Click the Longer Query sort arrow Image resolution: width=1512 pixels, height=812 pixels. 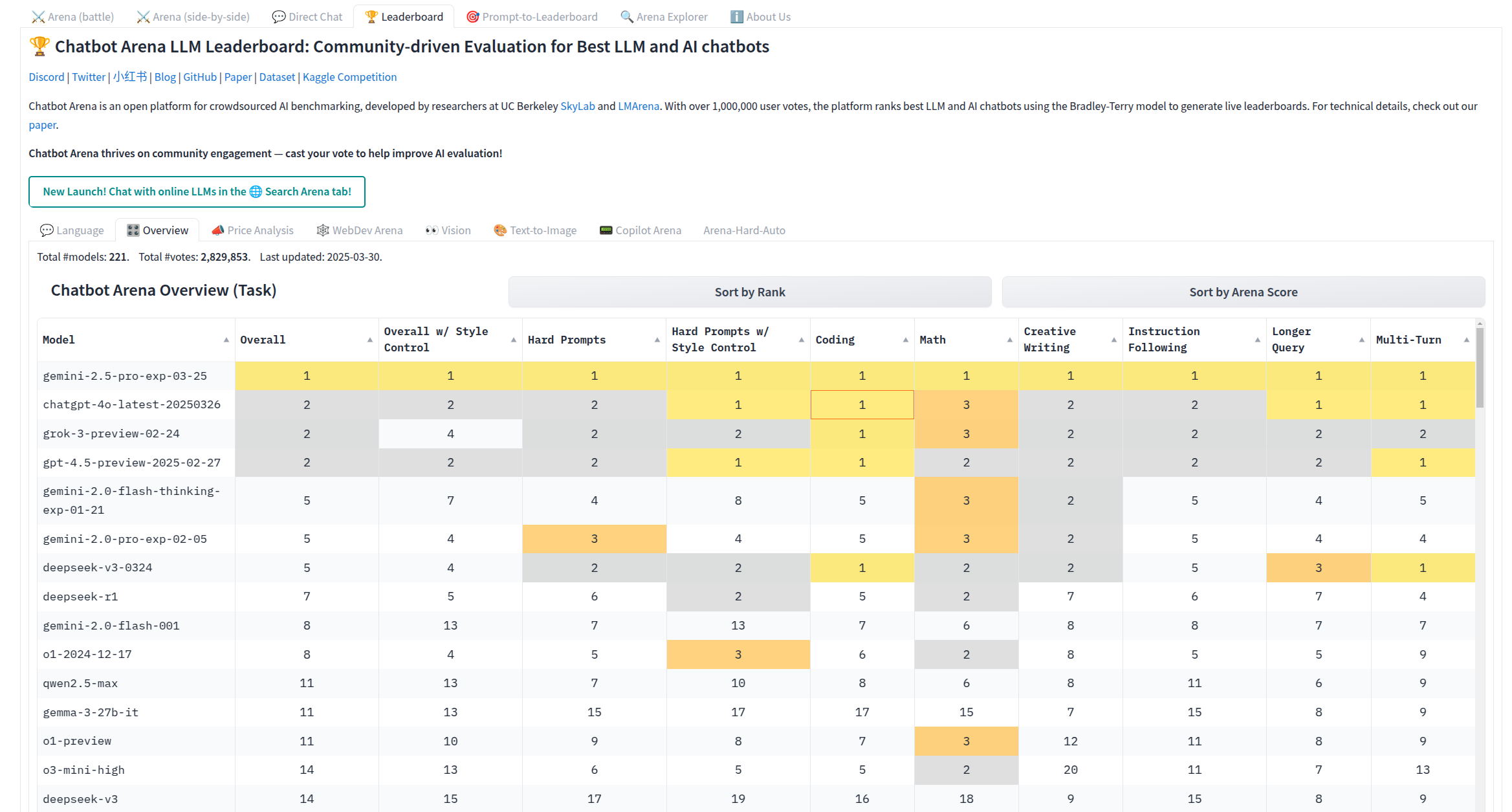click(x=1361, y=340)
